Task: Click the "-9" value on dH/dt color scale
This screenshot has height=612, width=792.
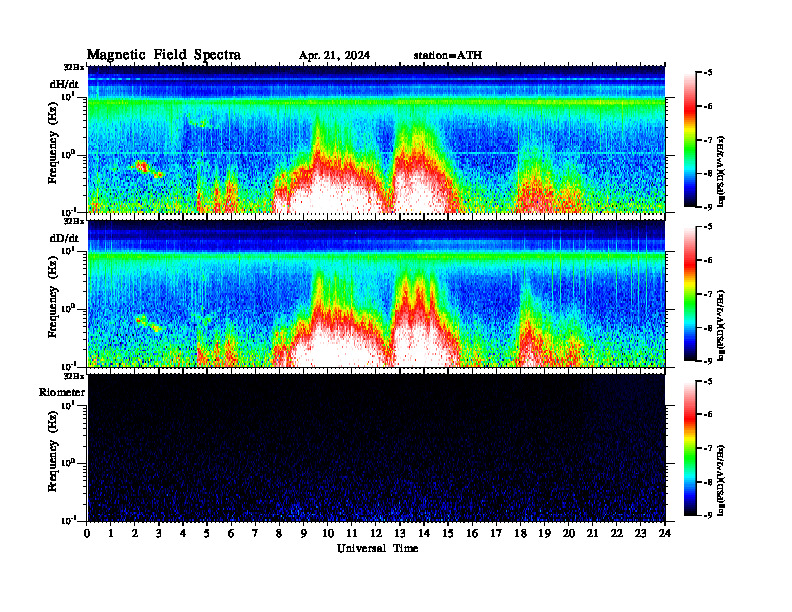Action: (x=708, y=207)
